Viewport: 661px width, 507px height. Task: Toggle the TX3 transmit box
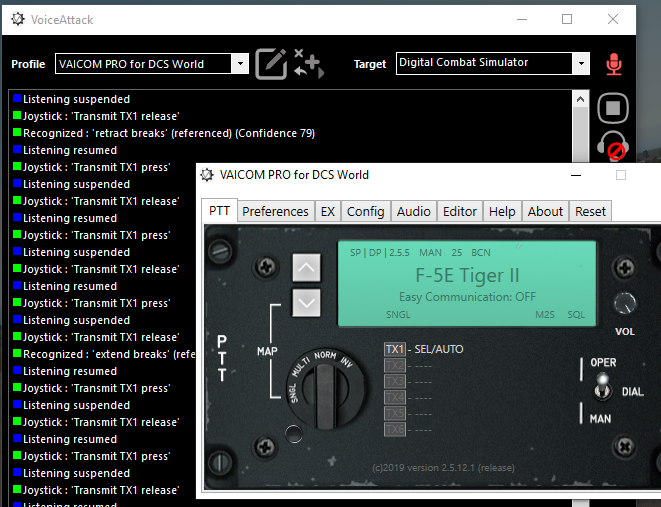click(x=395, y=381)
